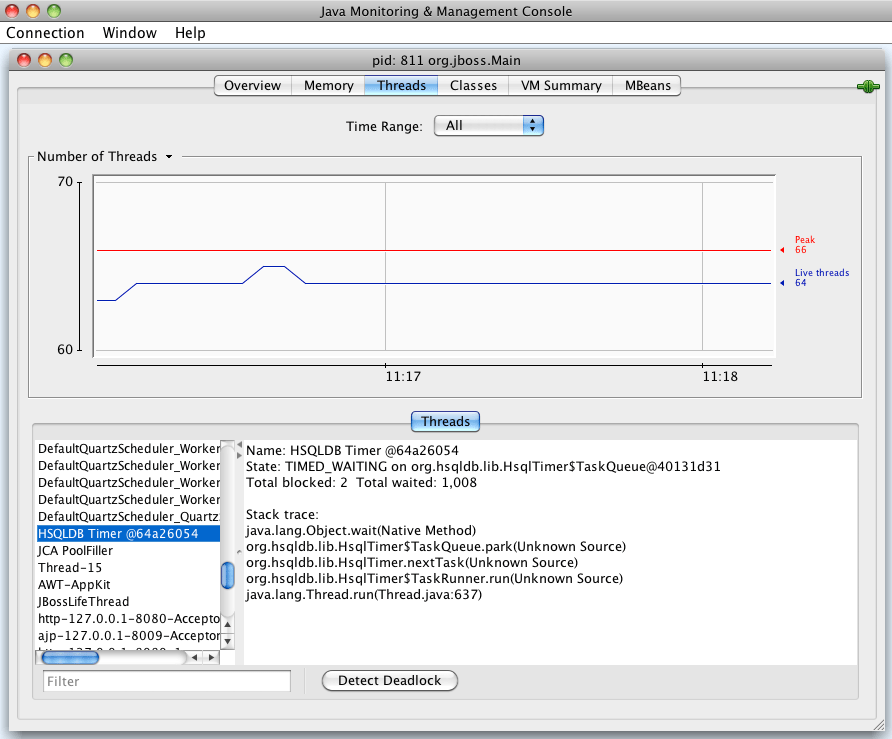Click the Threads button above the details pane
Image resolution: width=892 pixels, height=739 pixels.
(x=445, y=421)
